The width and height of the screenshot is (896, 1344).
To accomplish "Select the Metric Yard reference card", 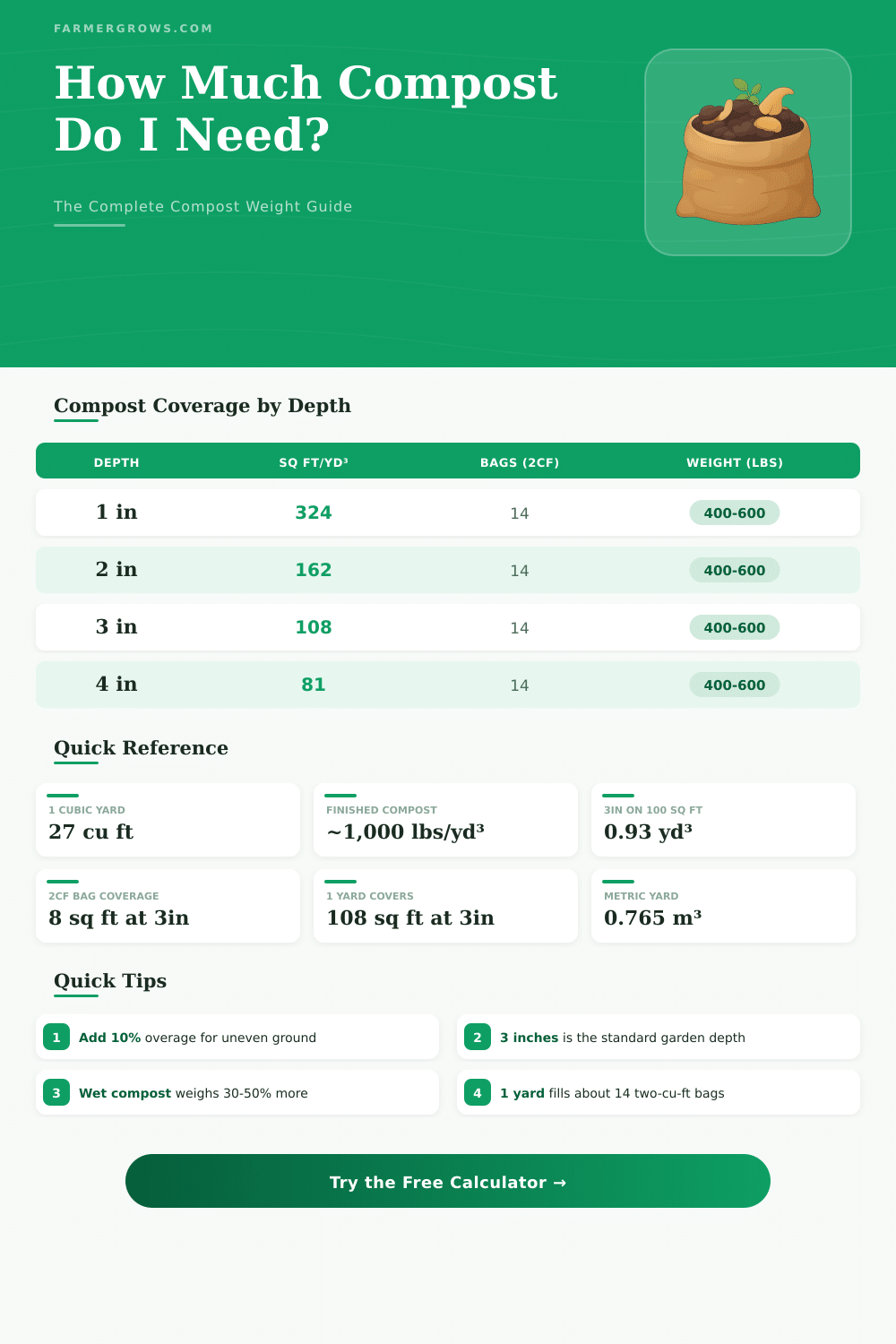I will coord(724,906).
